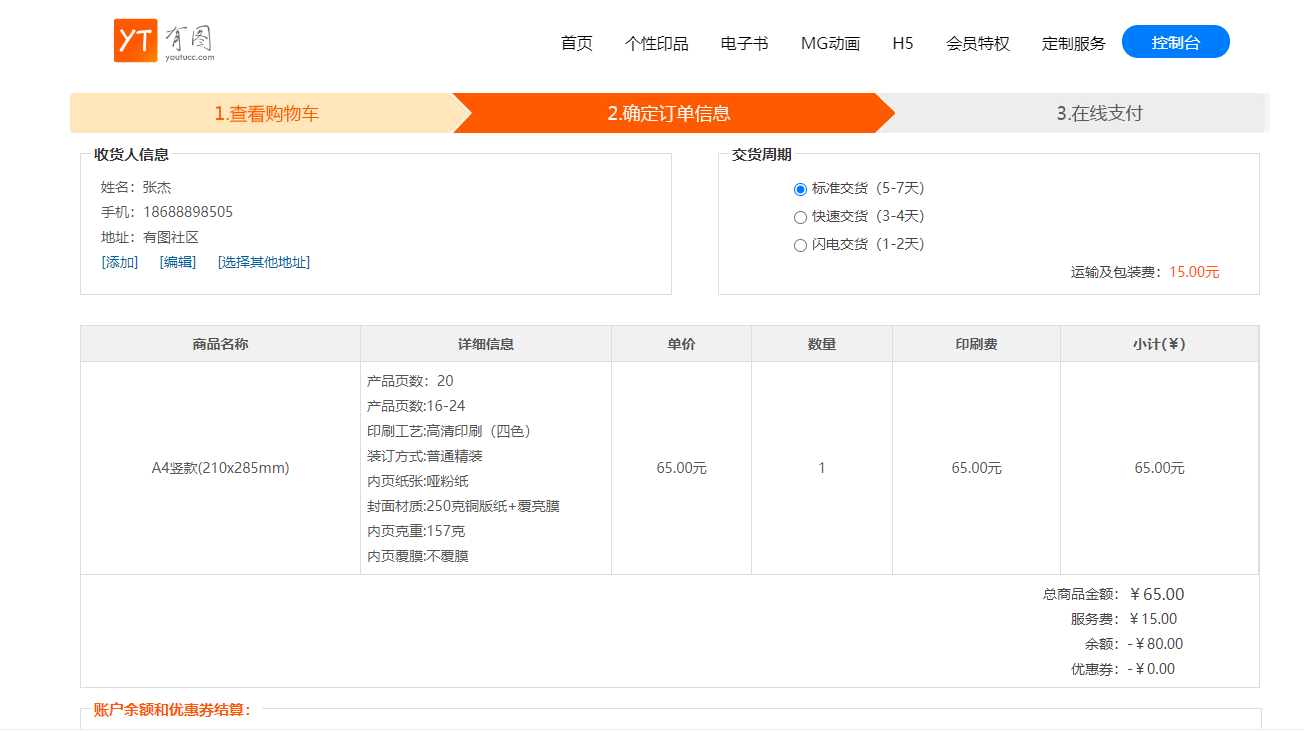1304x732 pixels.
Task: Open the H5 menu item
Action: click(902, 43)
